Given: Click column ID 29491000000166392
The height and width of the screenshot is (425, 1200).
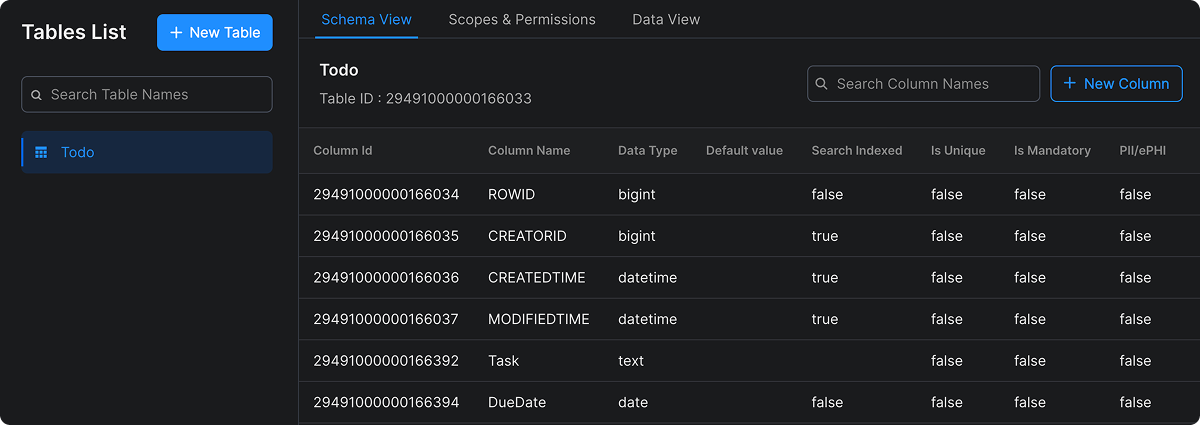Looking at the screenshot, I should 386,361.
